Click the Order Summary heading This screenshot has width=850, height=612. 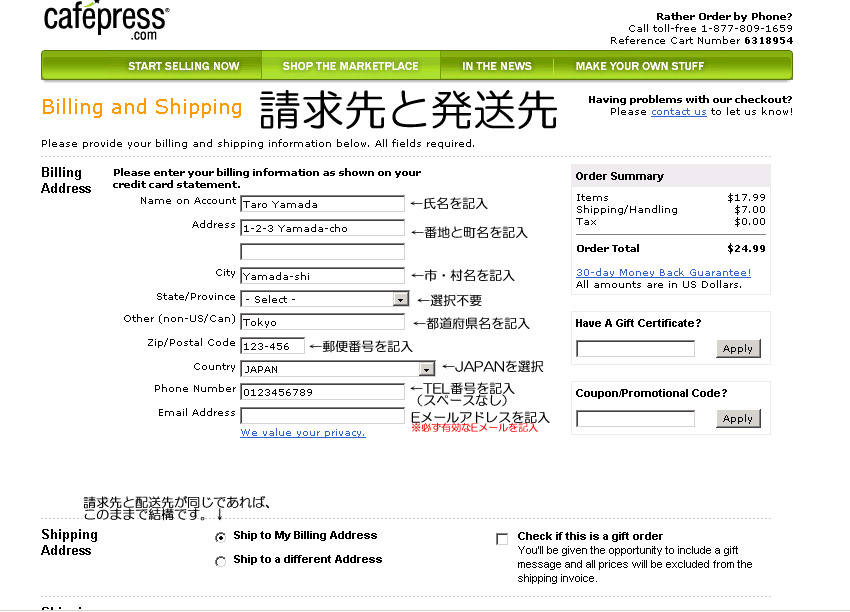620,176
